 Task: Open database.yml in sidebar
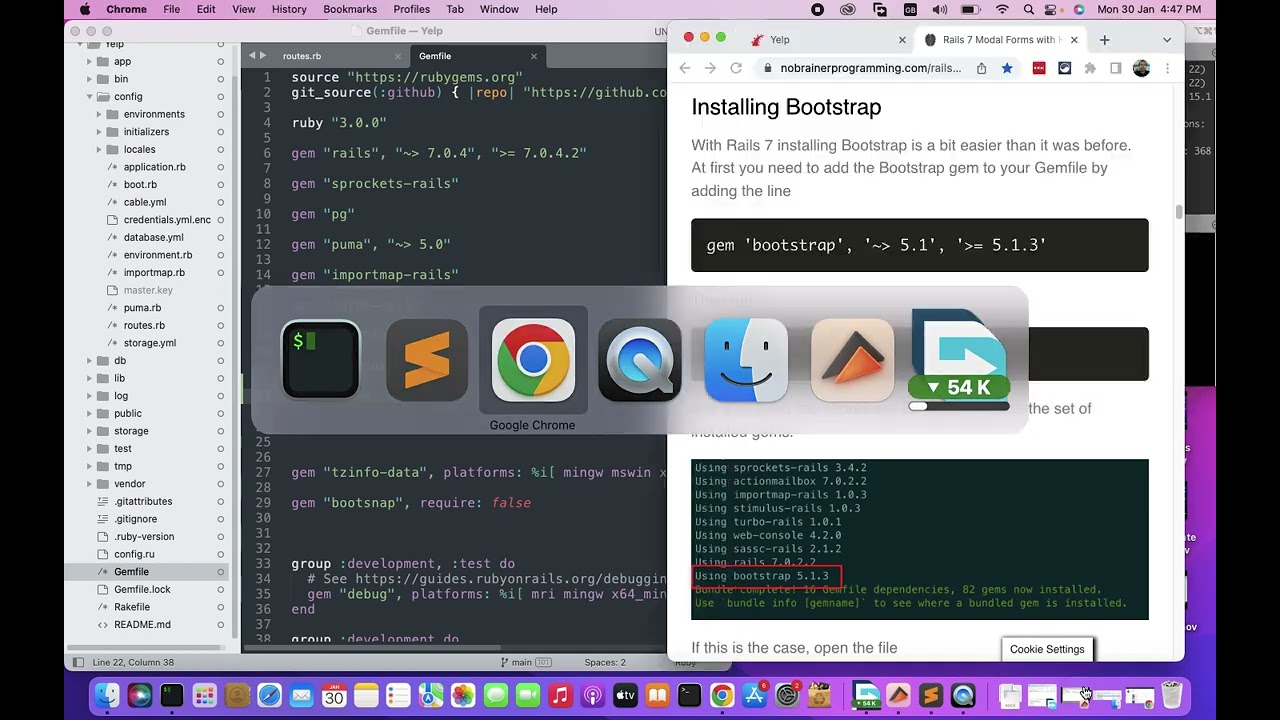click(x=153, y=237)
